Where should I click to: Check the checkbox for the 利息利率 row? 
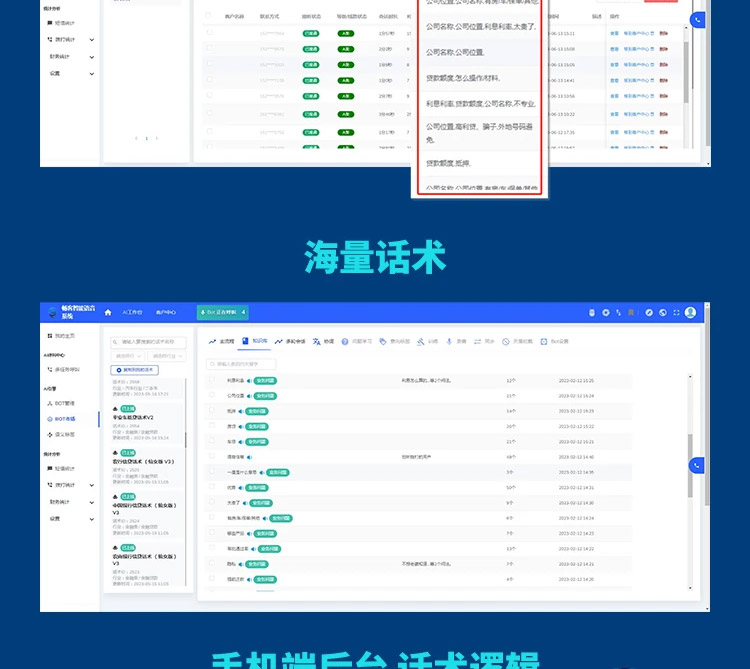coord(212,381)
